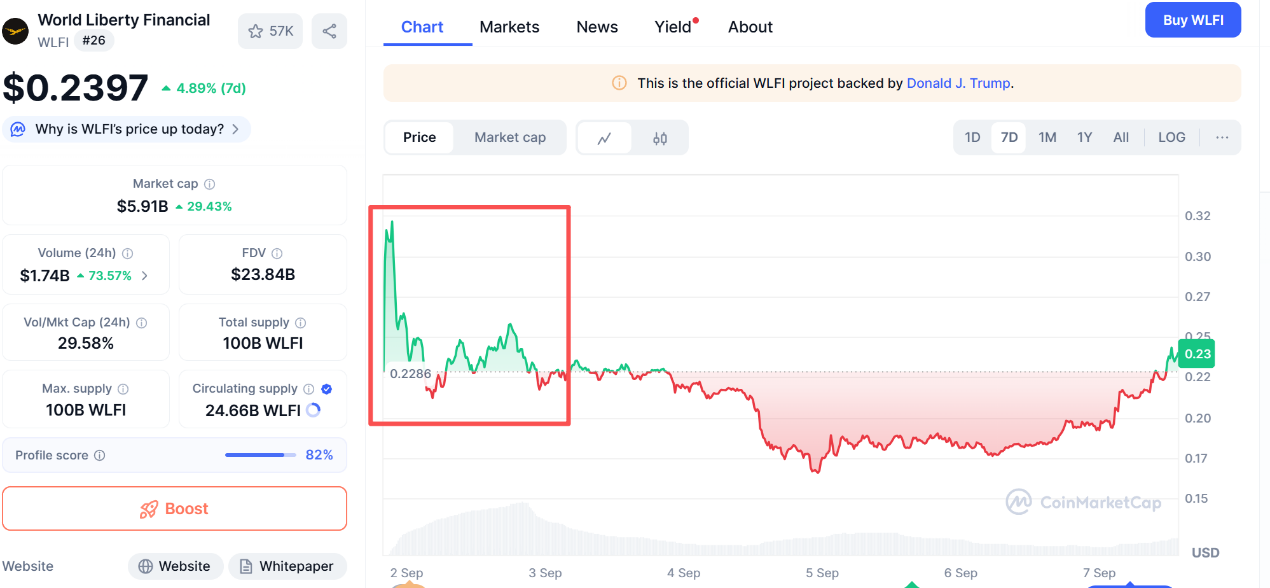
Task: Select the Price chart toggle
Action: point(419,138)
